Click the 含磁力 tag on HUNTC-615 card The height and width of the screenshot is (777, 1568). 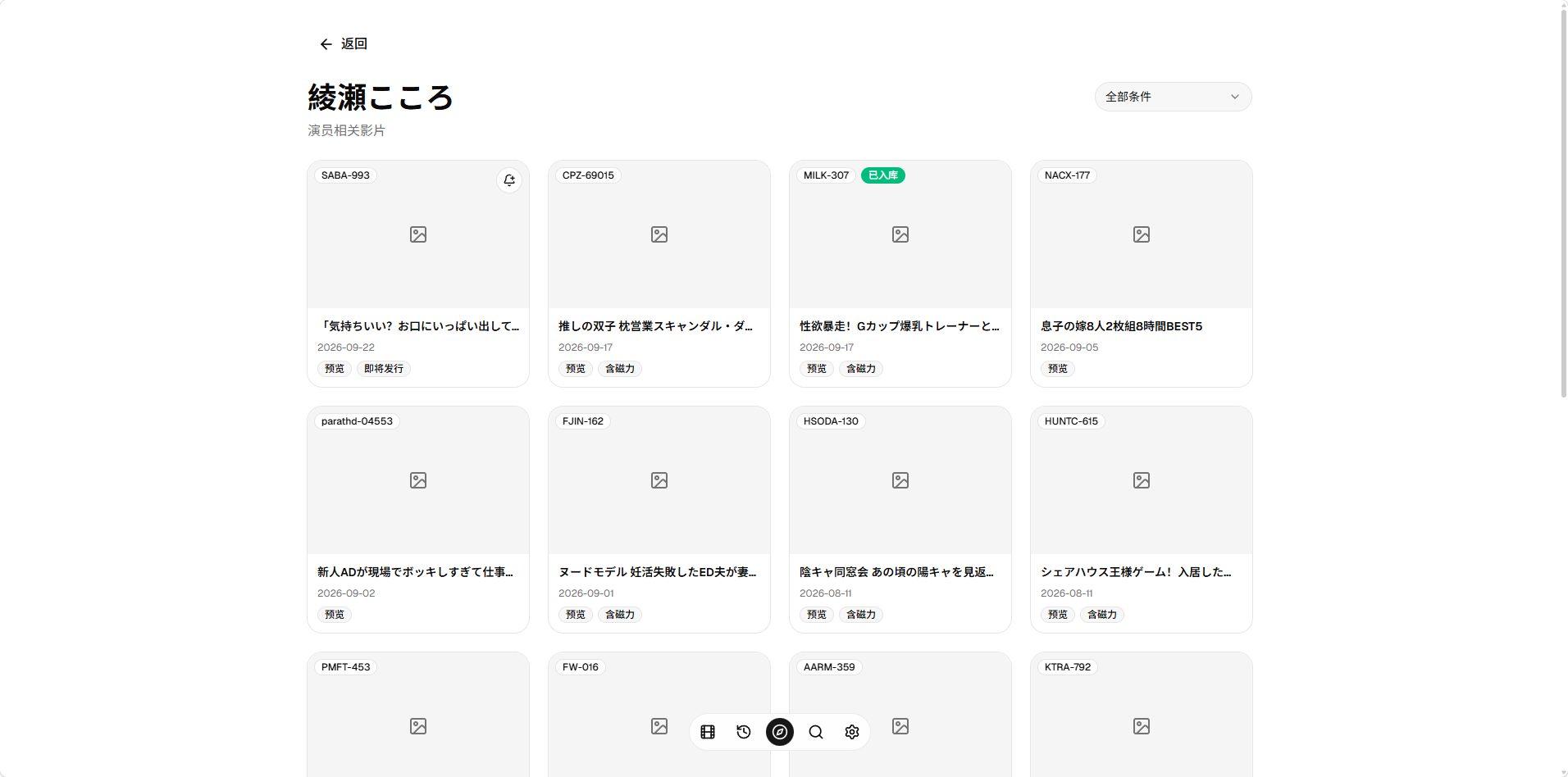tap(1102, 615)
